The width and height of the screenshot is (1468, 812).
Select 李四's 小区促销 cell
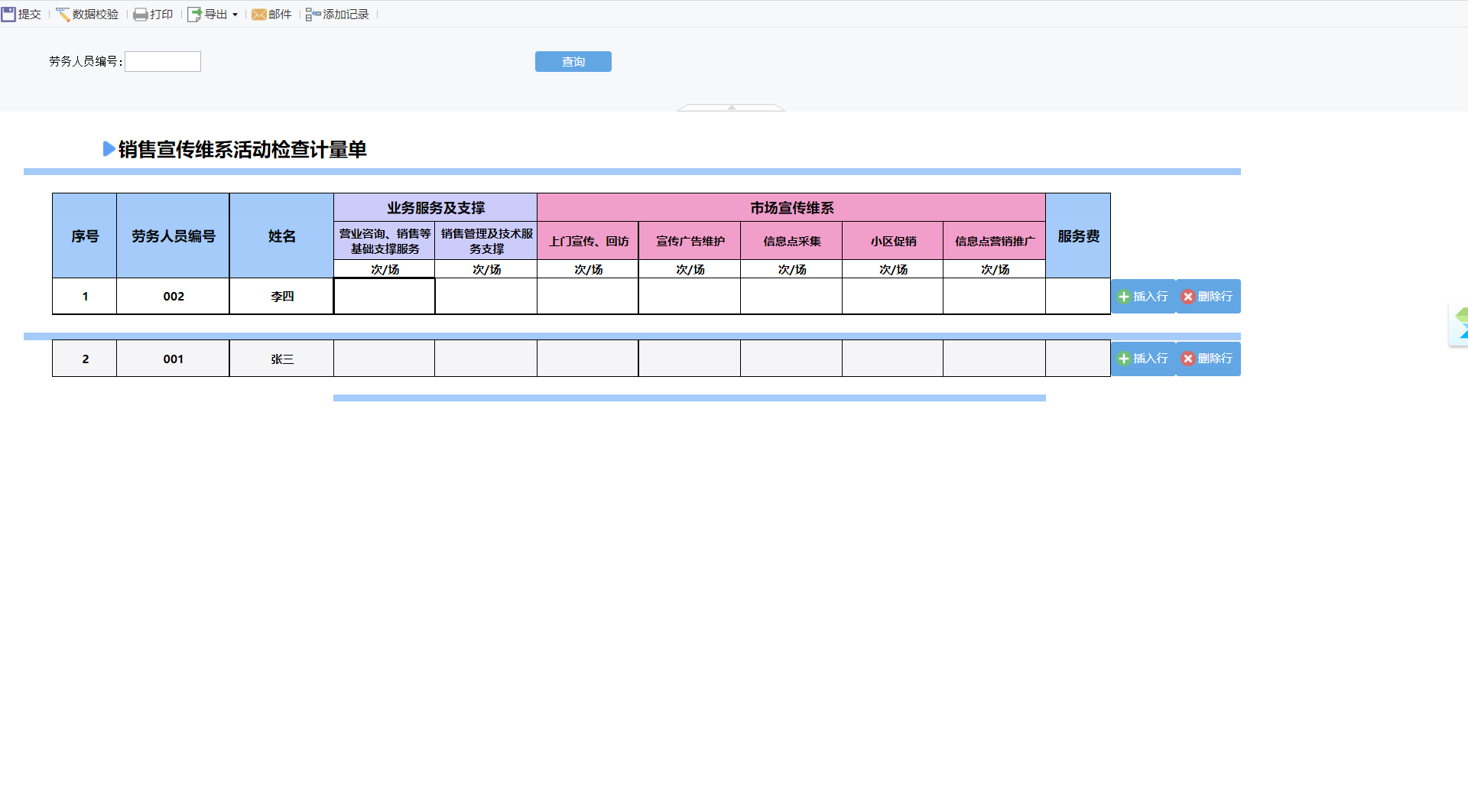point(893,297)
